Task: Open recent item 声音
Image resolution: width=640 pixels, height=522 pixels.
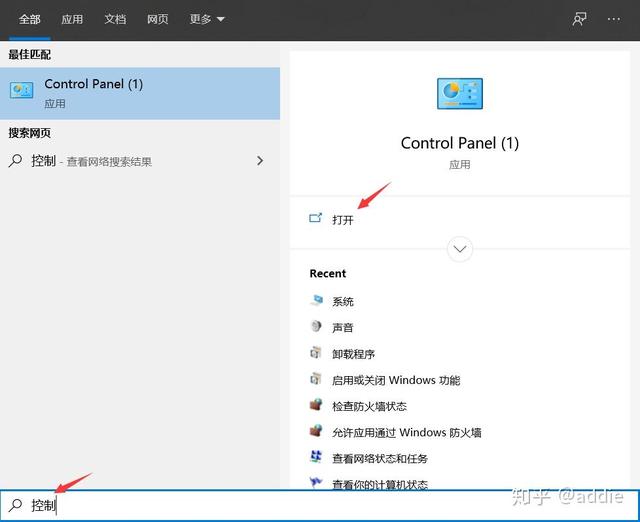Action: [x=343, y=328]
